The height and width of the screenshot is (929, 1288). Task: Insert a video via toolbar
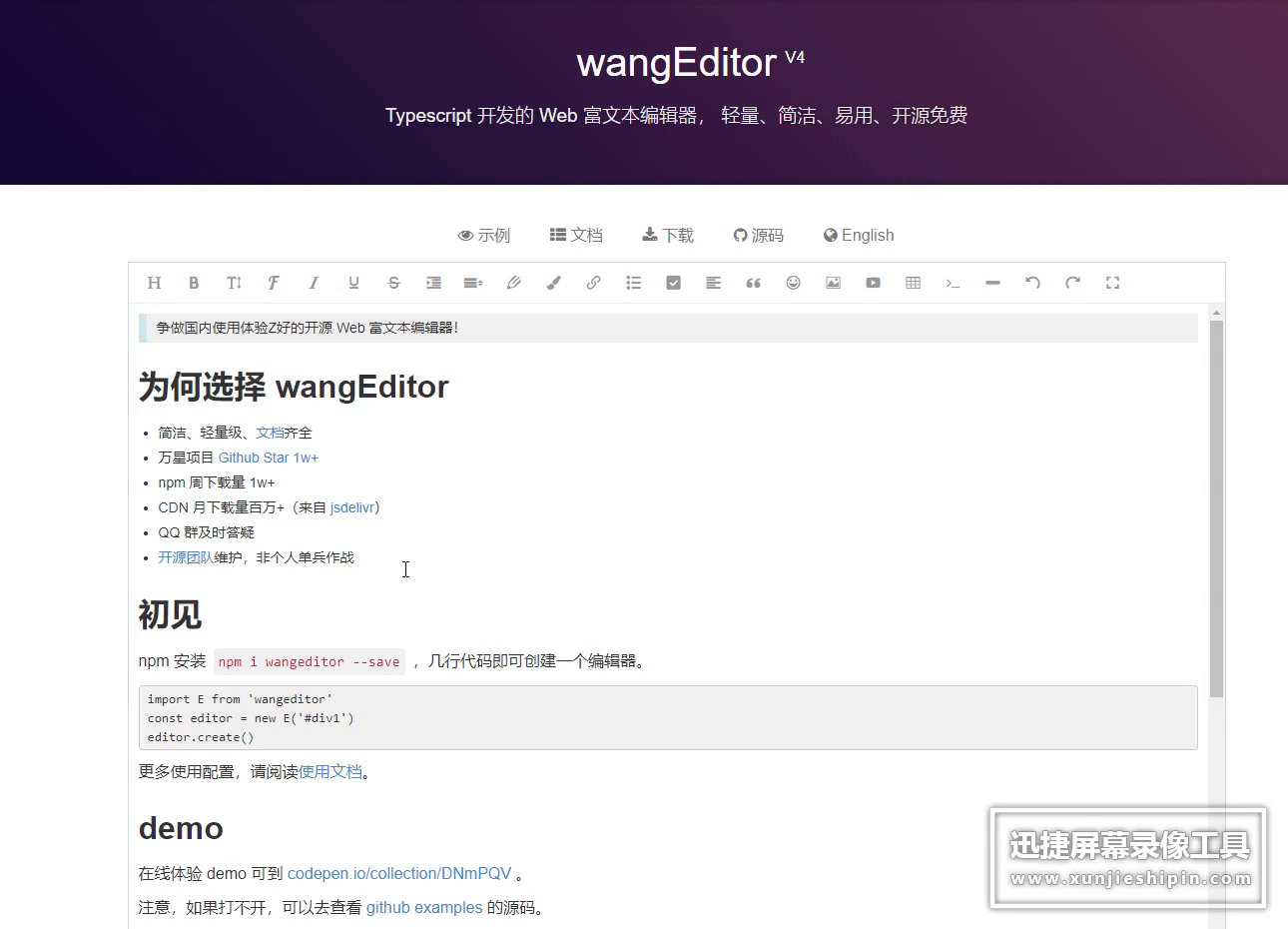(x=873, y=283)
